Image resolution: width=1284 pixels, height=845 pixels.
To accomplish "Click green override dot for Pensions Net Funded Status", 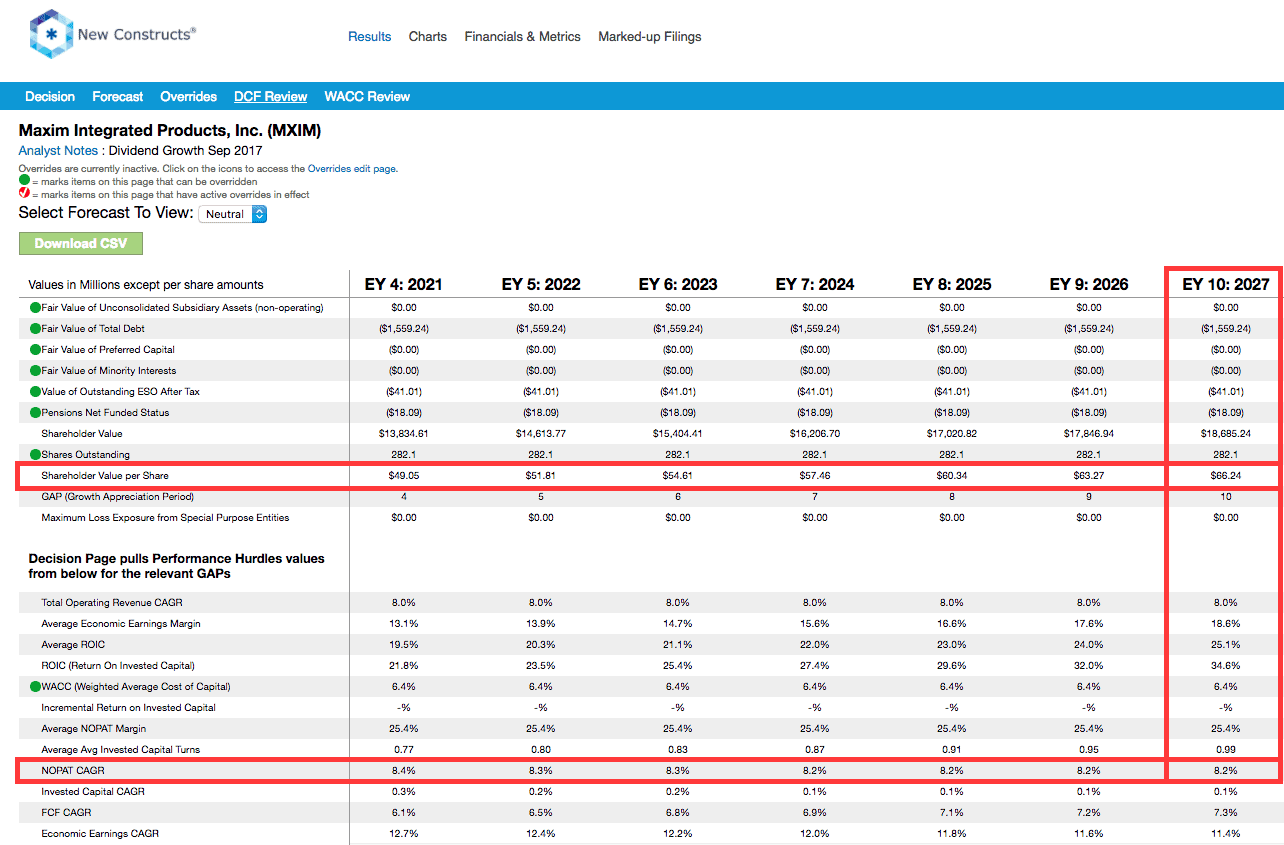I will coord(35,412).
